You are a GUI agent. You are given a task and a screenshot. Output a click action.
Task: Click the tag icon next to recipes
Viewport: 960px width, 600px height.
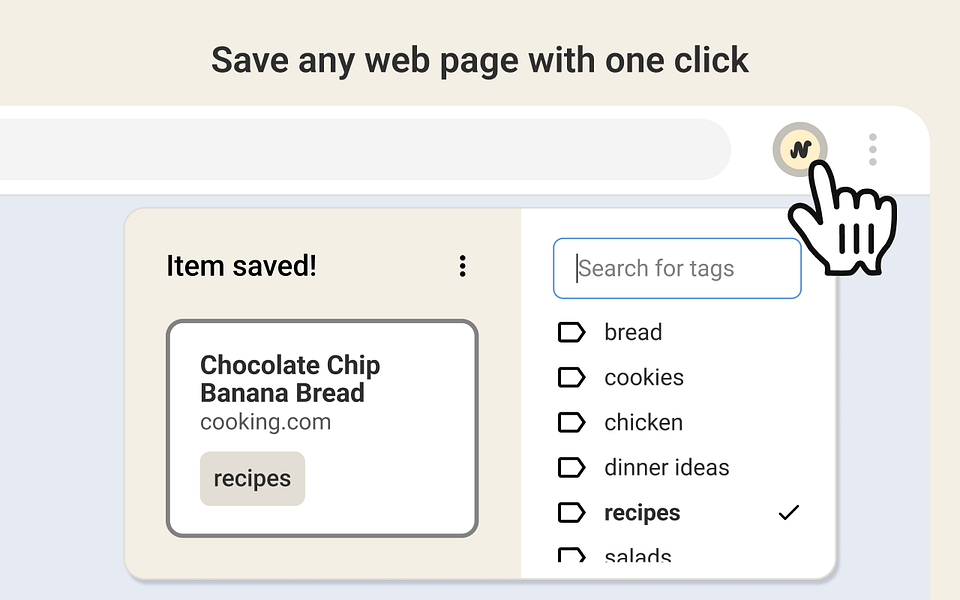tap(571, 513)
